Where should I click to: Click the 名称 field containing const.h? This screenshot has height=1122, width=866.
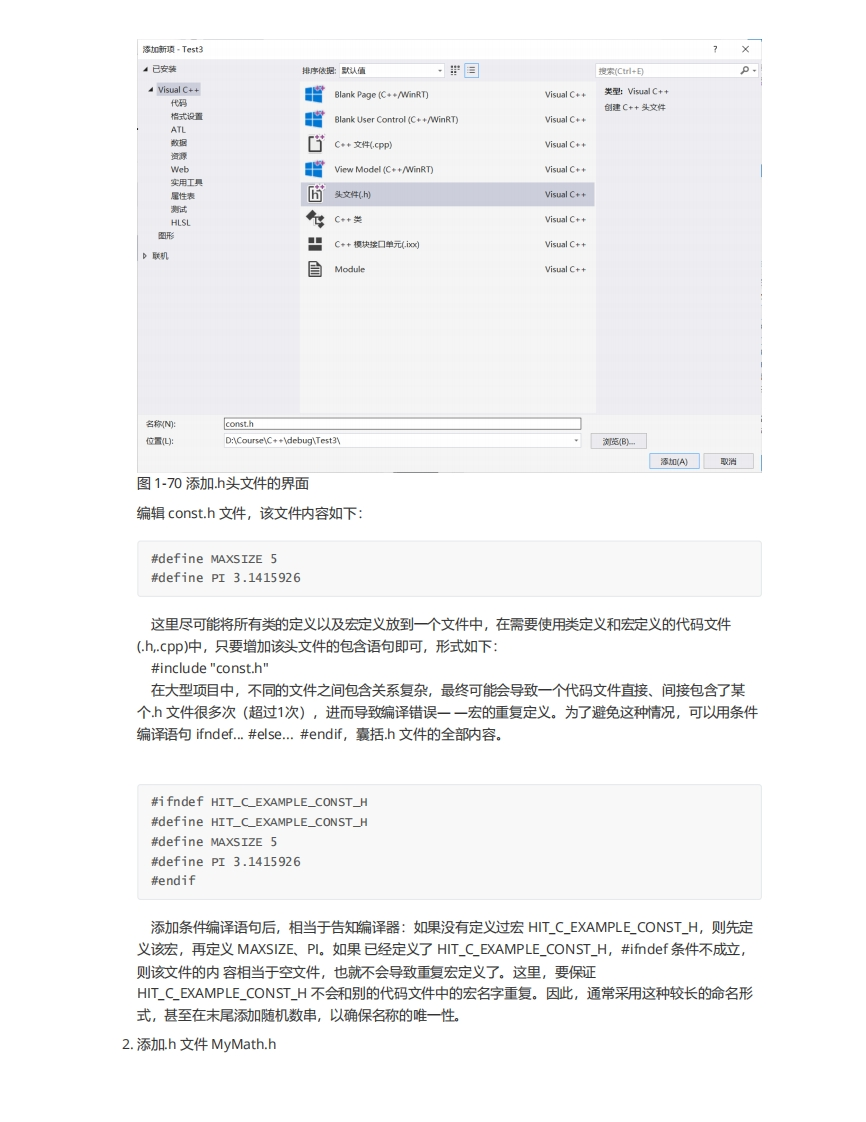[401, 424]
